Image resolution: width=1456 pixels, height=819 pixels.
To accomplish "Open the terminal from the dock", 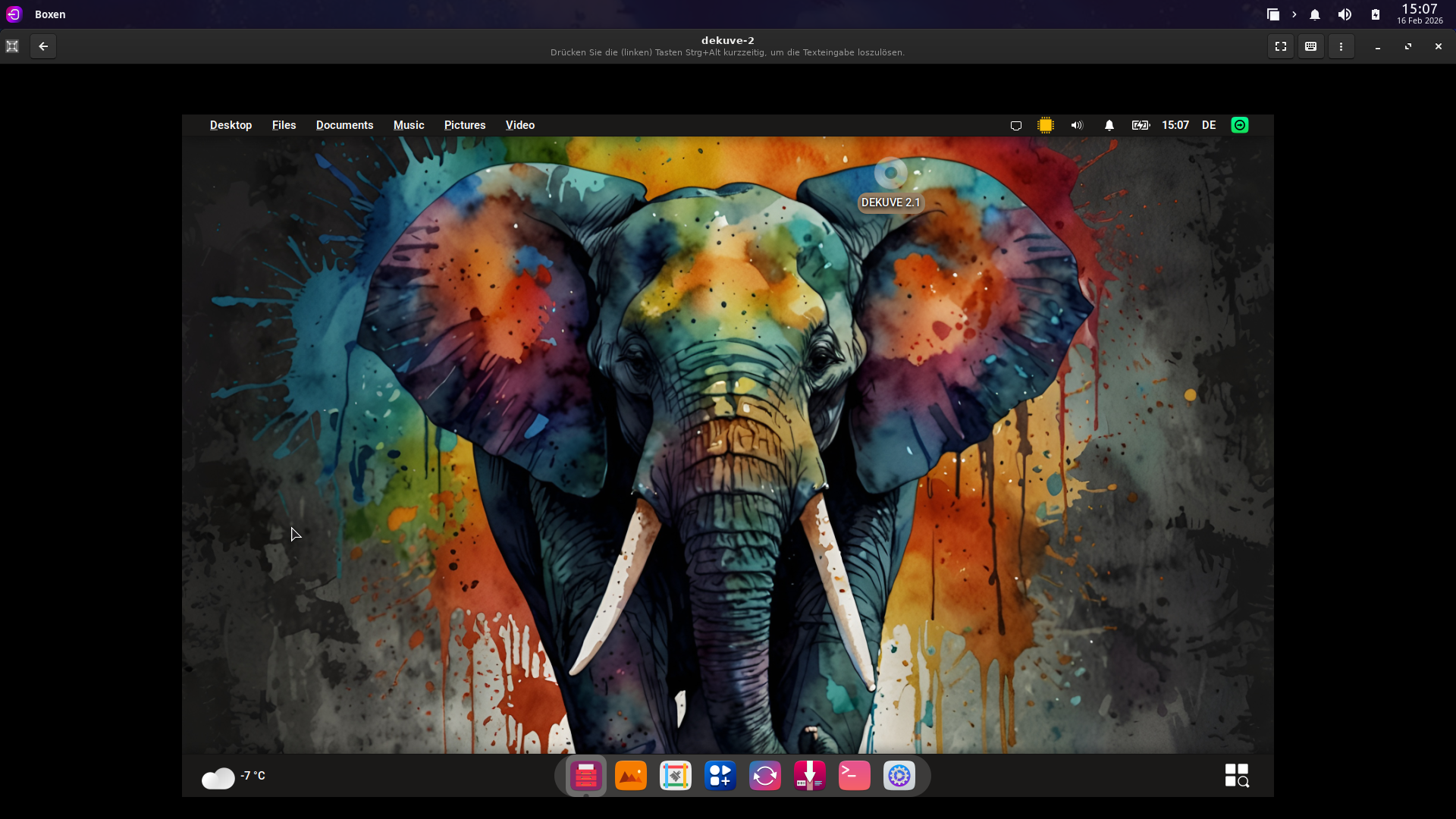I will (x=855, y=776).
